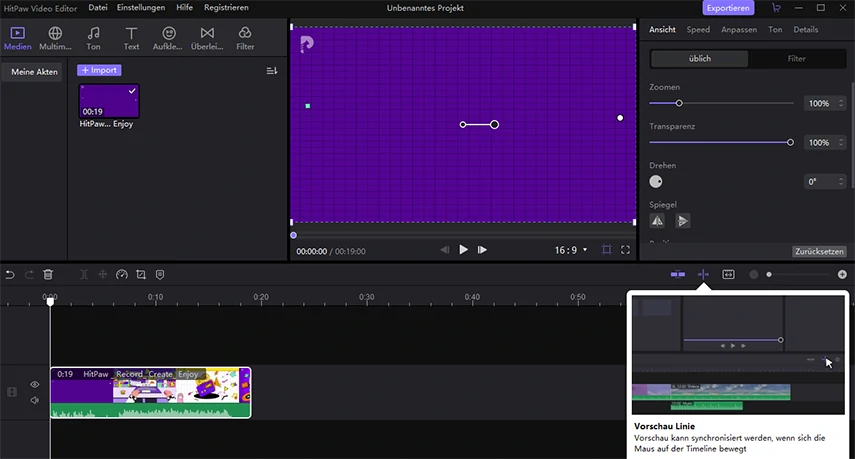Flip vertically with Spiegel mirror icon

point(682,221)
